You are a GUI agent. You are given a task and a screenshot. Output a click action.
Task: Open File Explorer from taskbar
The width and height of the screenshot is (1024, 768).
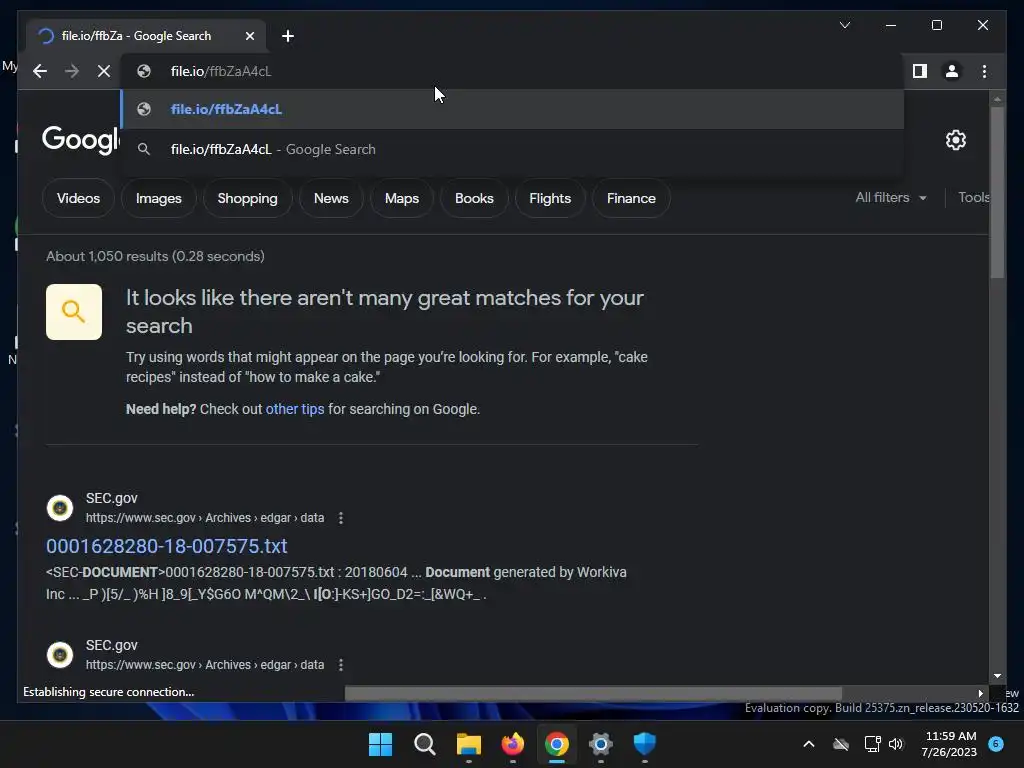click(469, 744)
